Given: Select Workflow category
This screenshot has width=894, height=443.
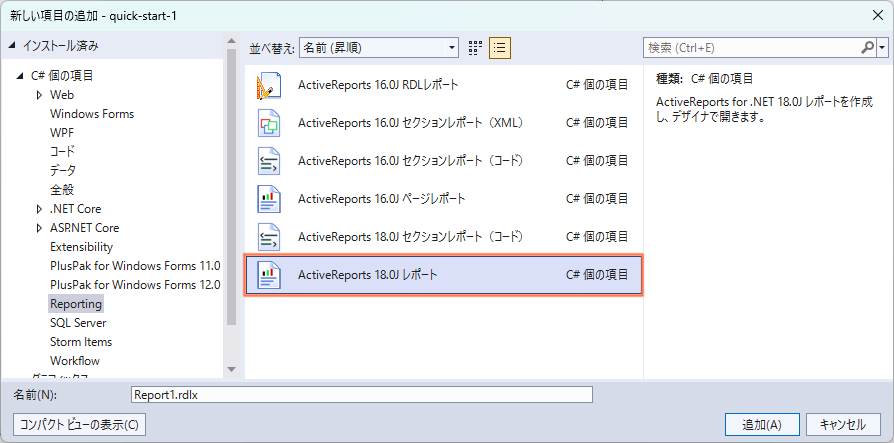Looking at the screenshot, I should pos(75,361).
